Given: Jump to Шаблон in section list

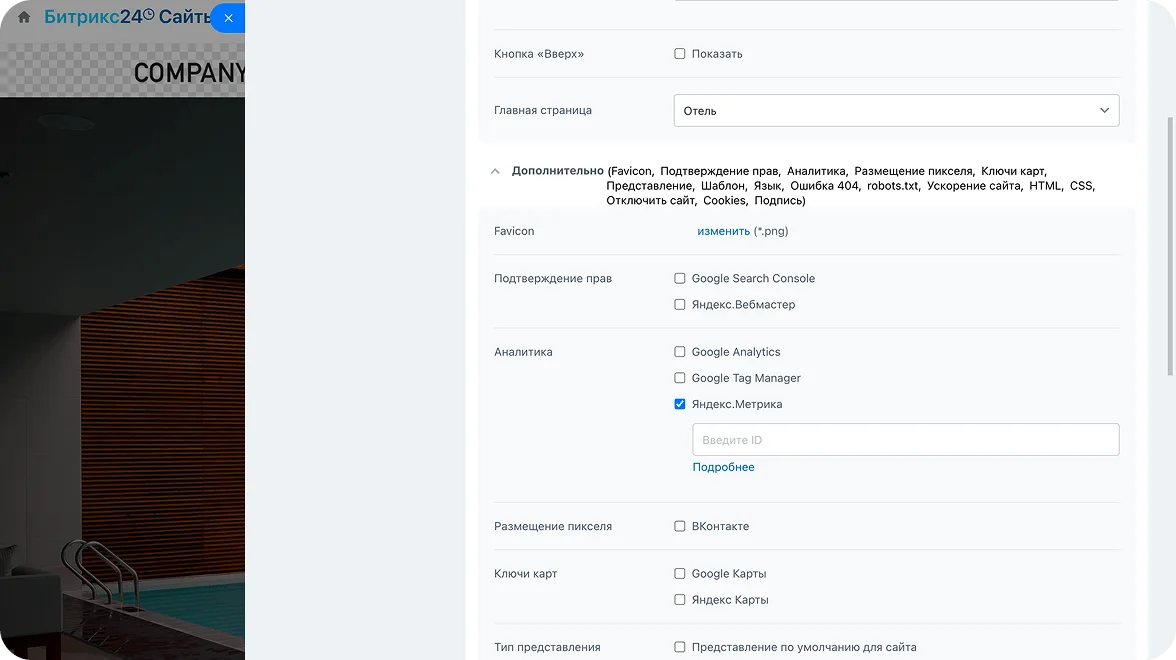Looking at the screenshot, I should [724, 186].
